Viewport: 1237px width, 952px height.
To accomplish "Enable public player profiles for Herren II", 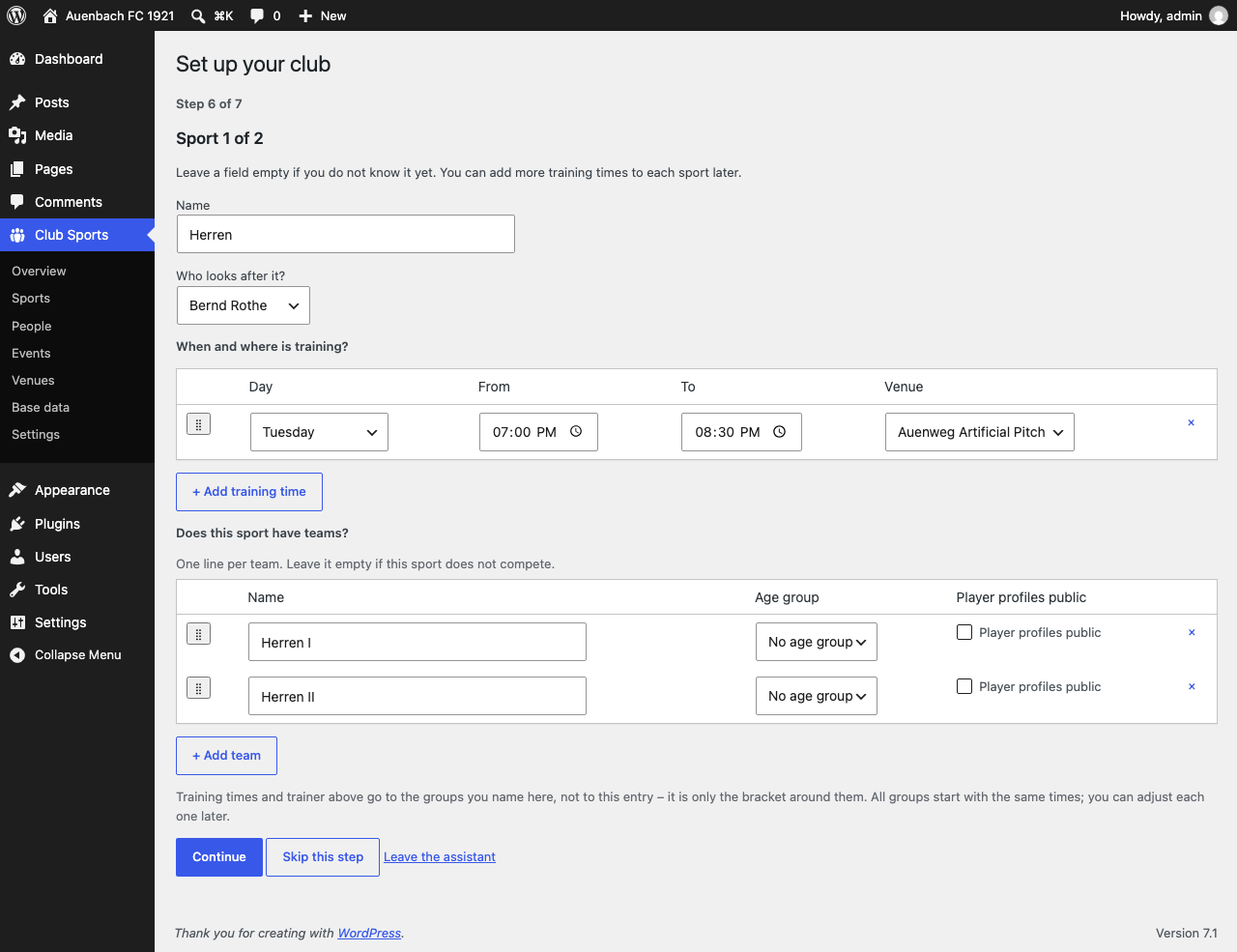I will click(x=964, y=686).
